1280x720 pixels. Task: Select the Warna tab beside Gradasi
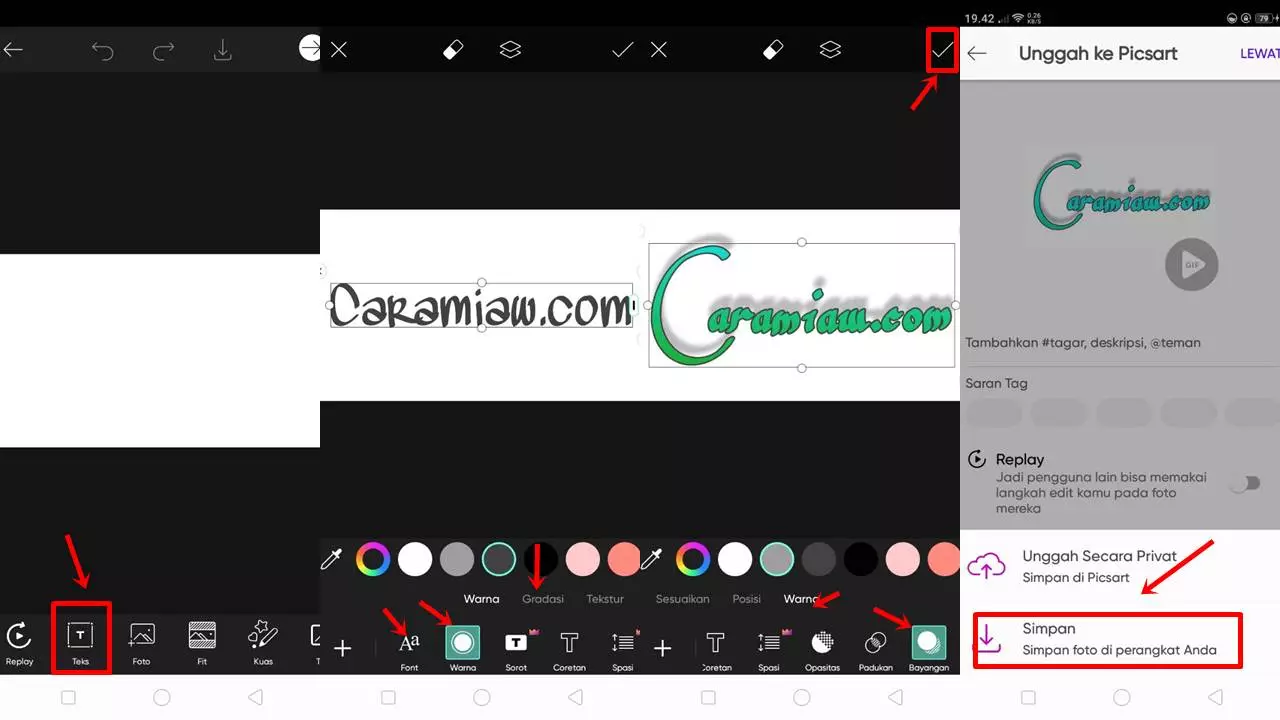click(x=482, y=599)
